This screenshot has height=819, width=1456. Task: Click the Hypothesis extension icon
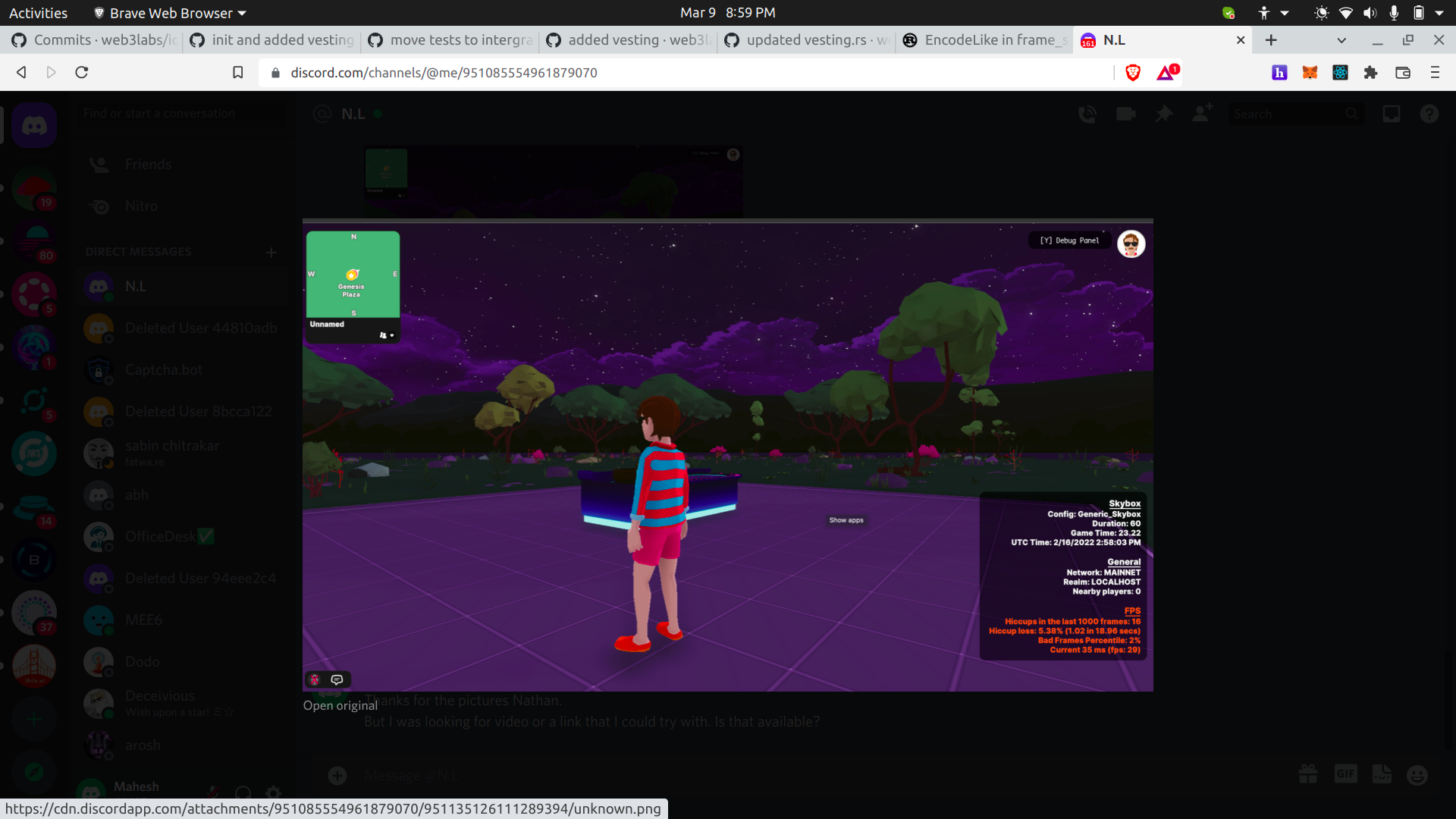tap(1279, 73)
